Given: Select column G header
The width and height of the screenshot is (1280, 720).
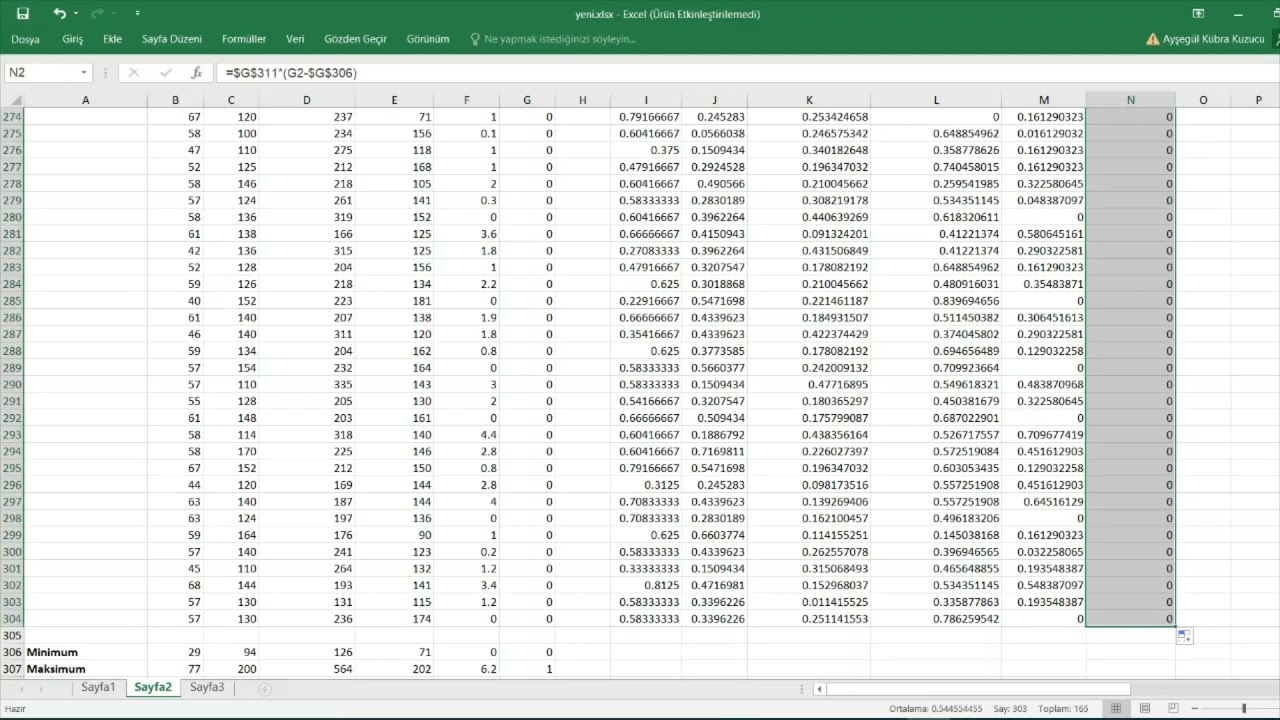Looking at the screenshot, I should point(527,100).
